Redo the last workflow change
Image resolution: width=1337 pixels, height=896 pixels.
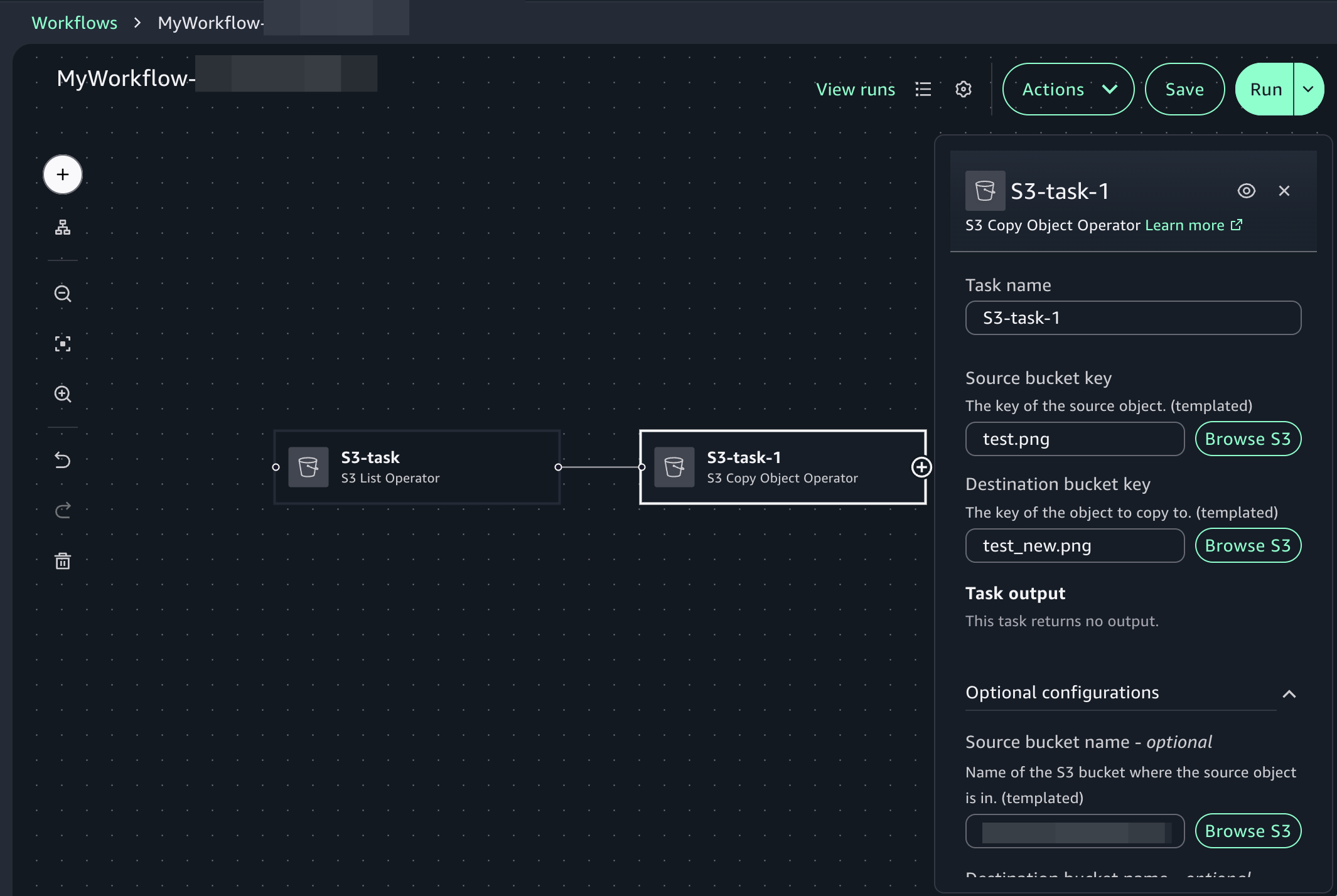click(x=62, y=510)
